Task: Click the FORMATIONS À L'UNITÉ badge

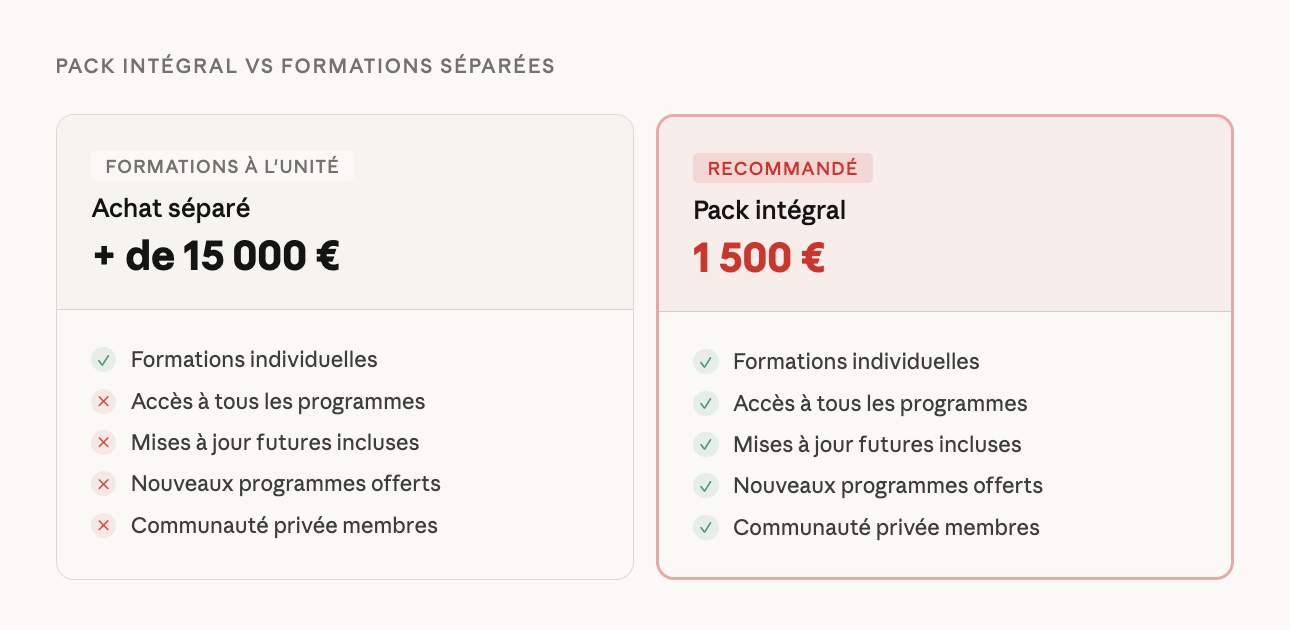Action: click(222, 166)
